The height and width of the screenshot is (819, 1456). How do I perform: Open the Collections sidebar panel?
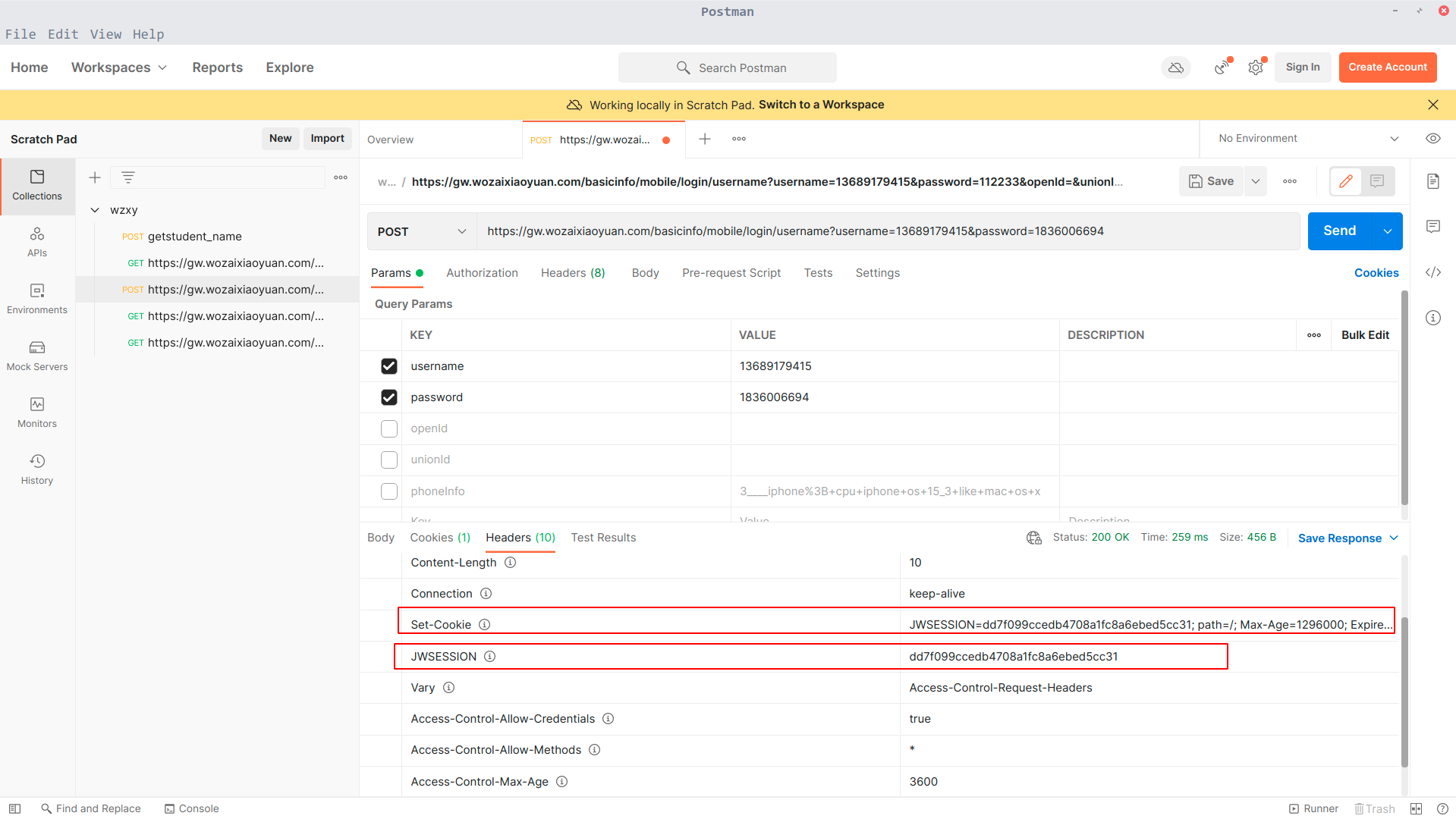click(x=37, y=186)
